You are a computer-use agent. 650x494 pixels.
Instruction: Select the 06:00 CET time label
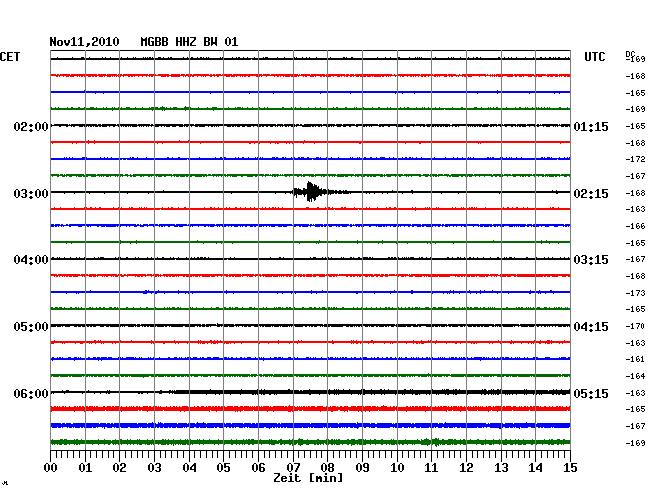[x=31, y=393]
